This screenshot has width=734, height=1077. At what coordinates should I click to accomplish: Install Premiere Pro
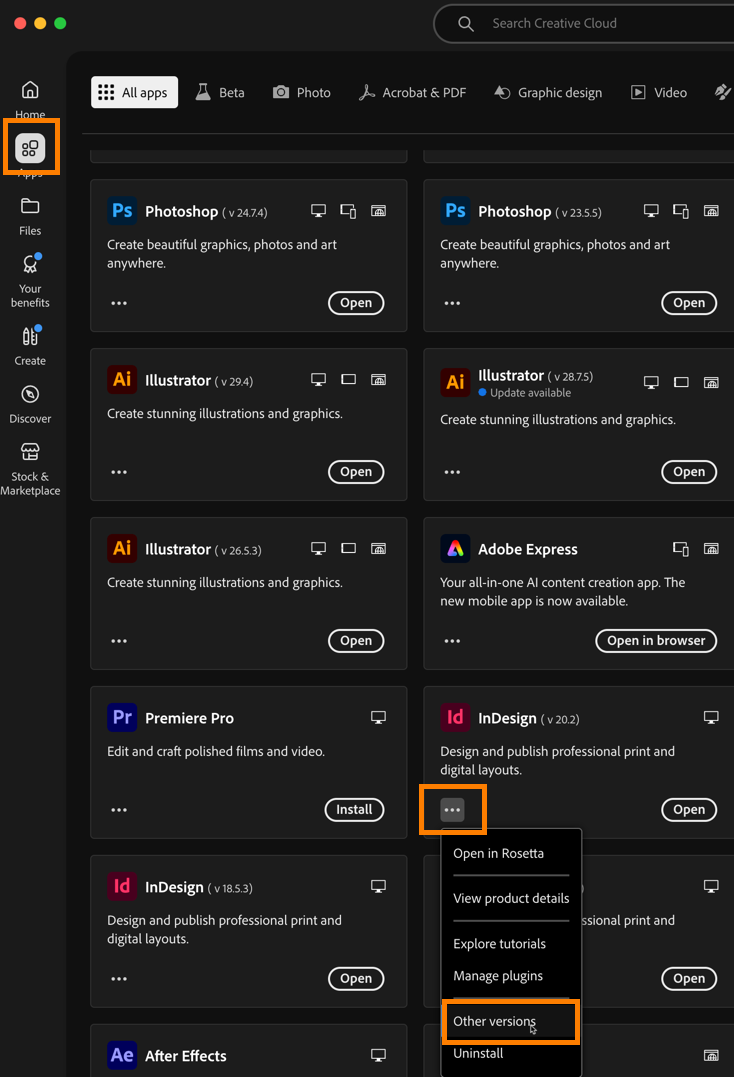click(354, 810)
